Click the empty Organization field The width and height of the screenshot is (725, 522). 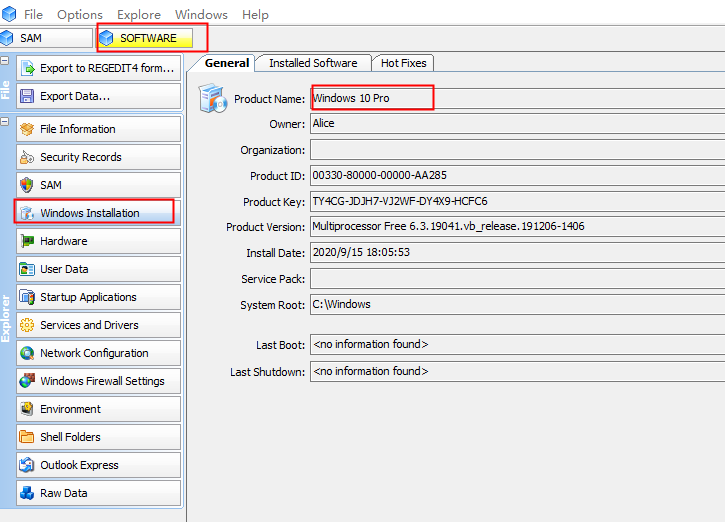[517, 150]
